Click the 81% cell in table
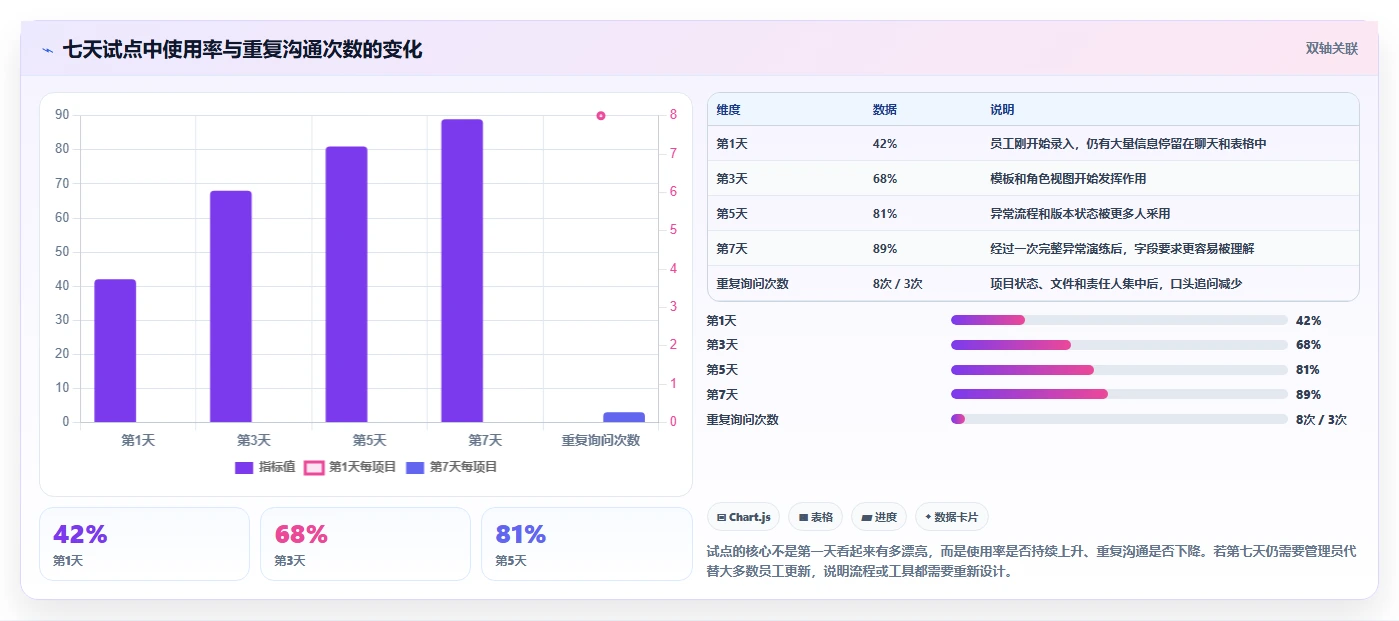 884,214
